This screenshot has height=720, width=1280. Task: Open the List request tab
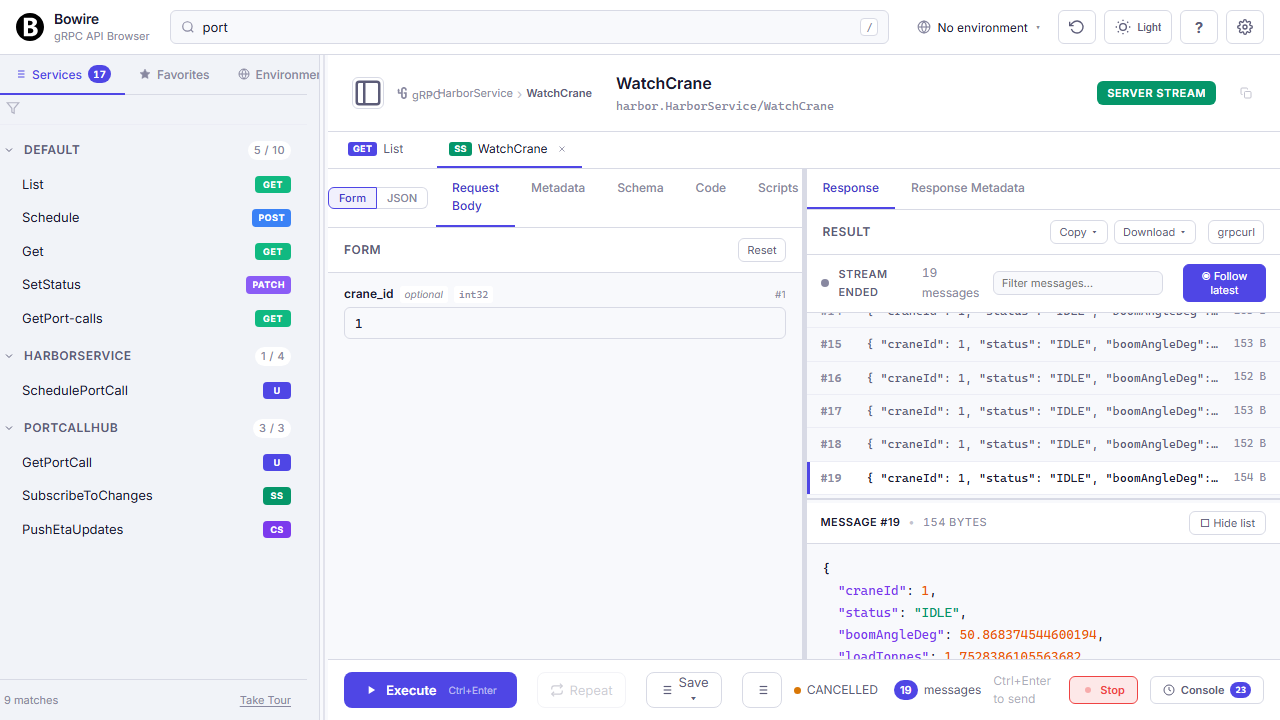pyautogui.click(x=376, y=149)
